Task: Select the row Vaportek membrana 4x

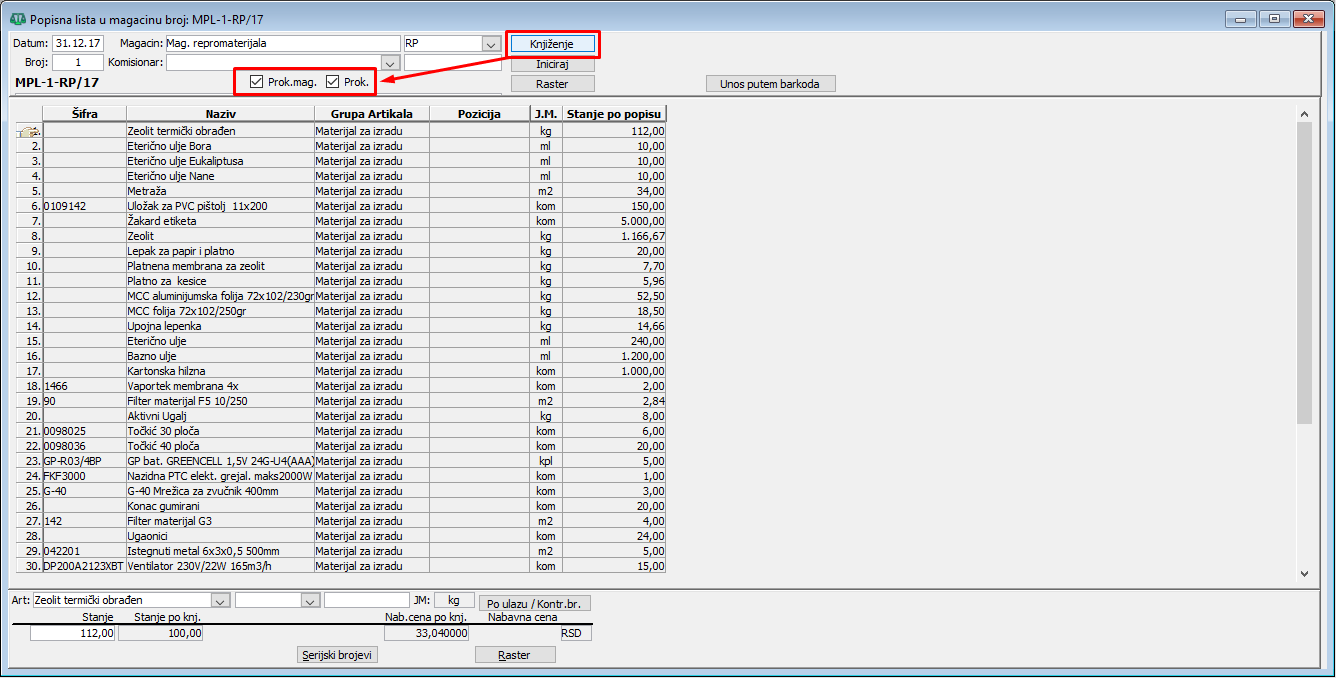Action: click(x=342, y=386)
